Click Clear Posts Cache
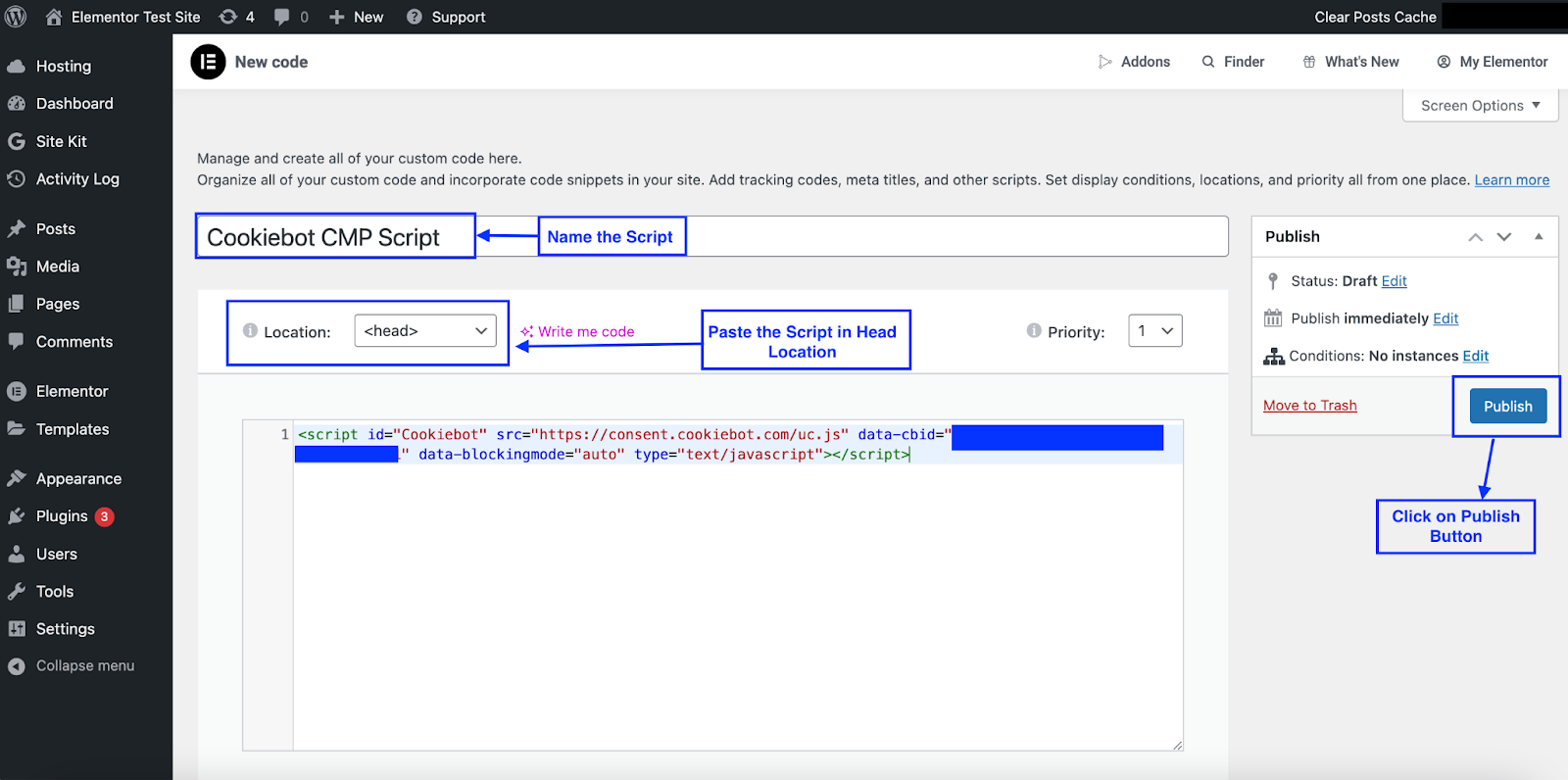 click(x=1375, y=17)
